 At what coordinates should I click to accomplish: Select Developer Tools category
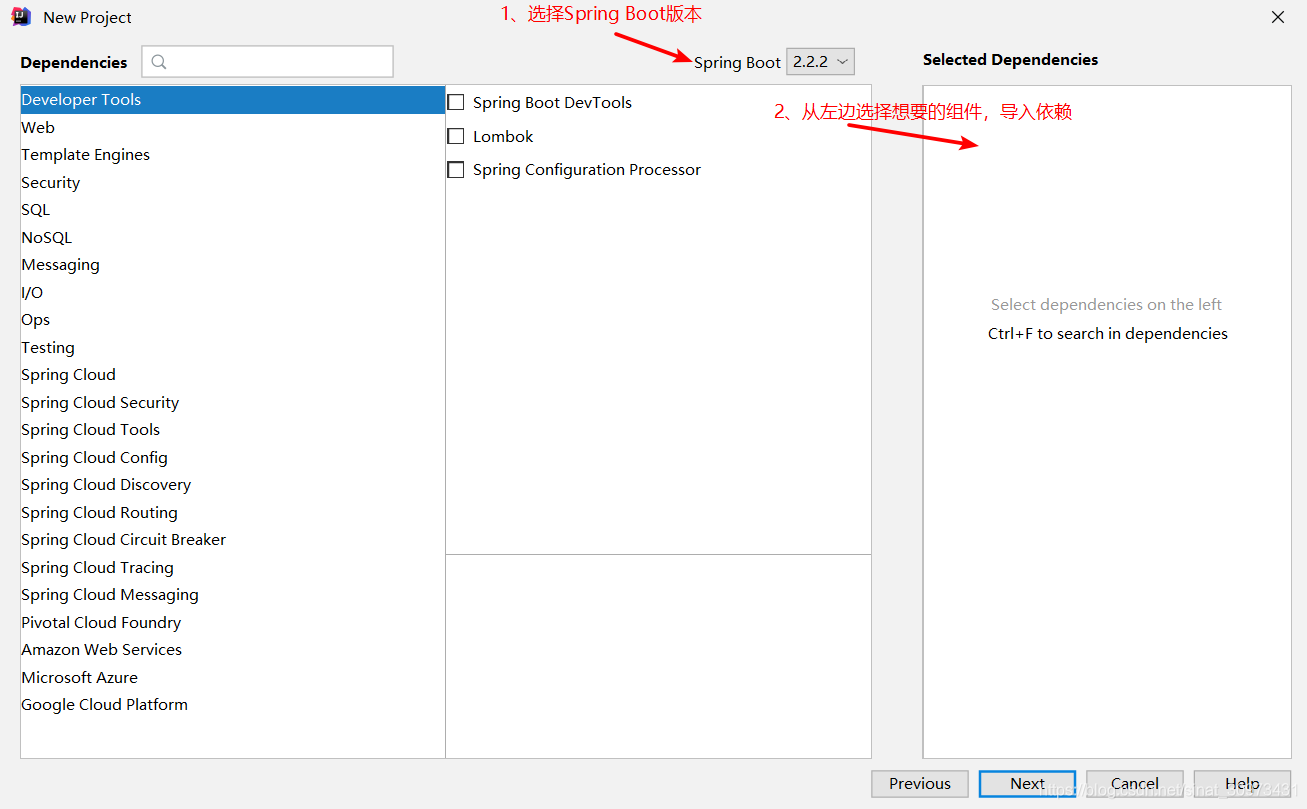click(233, 100)
